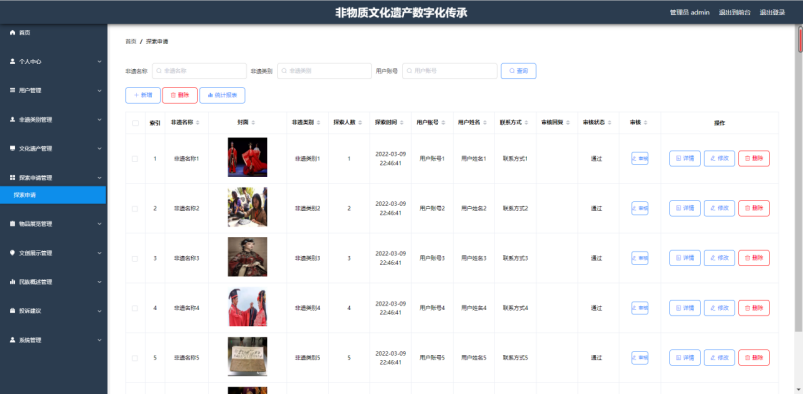Focus the 非遗名称 search input field
The height and width of the screenshot is (394, 803).
(199, 71)
